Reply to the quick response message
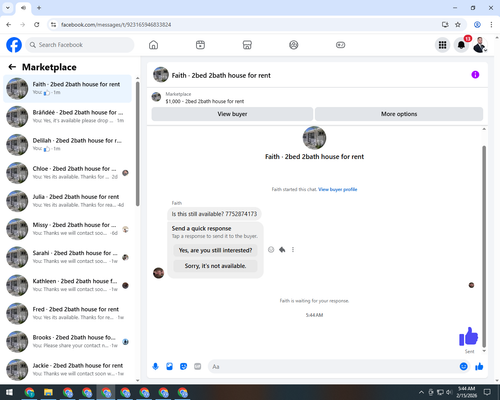 tap(282, 250)
